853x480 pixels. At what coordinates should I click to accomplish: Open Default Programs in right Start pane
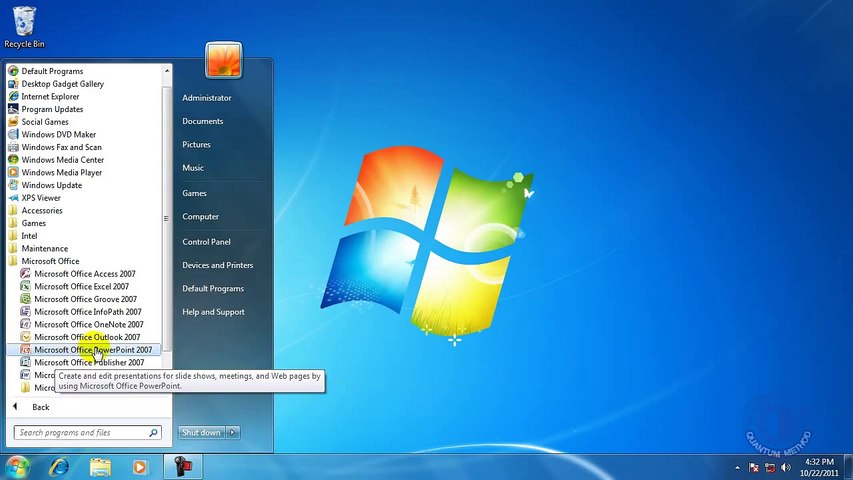point(213,288)
